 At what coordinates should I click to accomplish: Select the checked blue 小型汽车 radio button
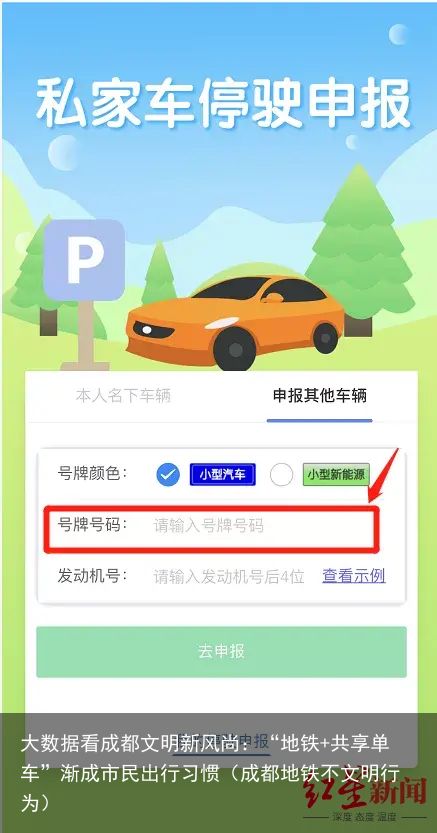click(x=168, y=474)
